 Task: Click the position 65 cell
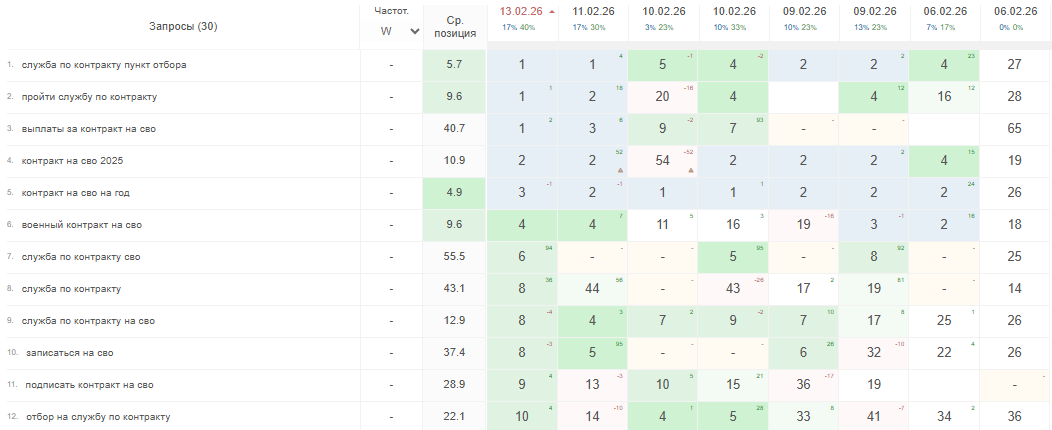(1015, 129)
